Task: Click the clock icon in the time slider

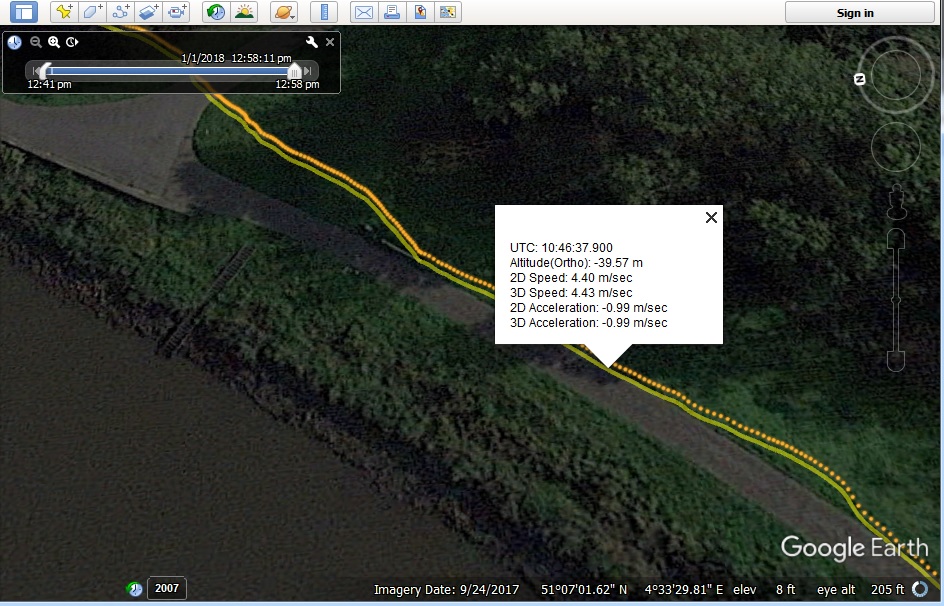Action: click(x=14, y=42)
